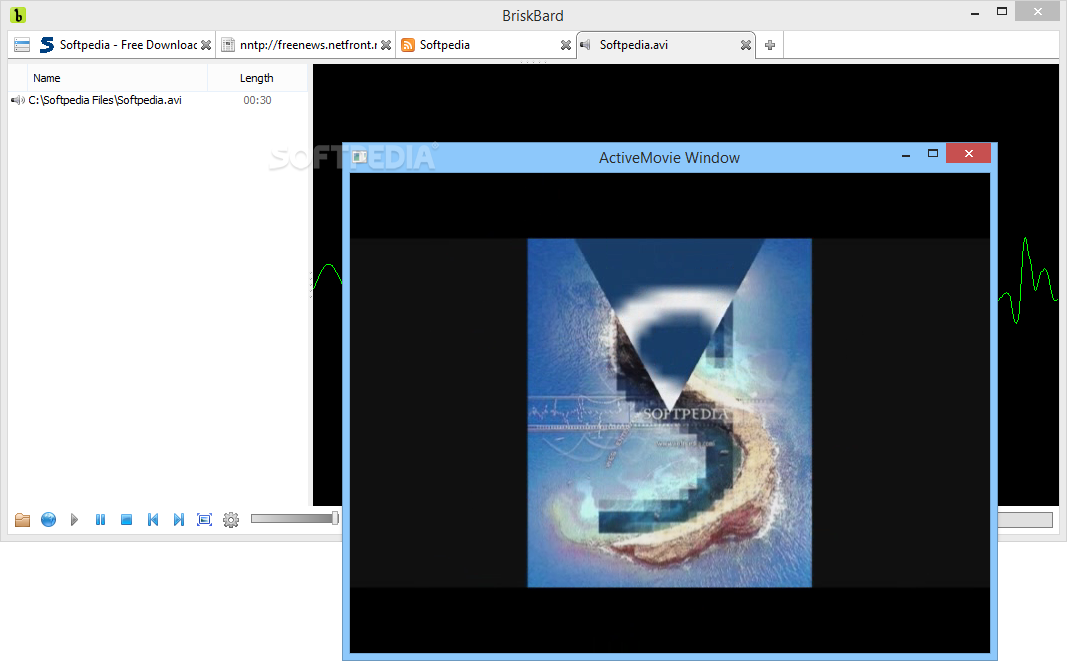Pause the Softpedia.avi playback
1067x661 pixels.
pos(100,520)
